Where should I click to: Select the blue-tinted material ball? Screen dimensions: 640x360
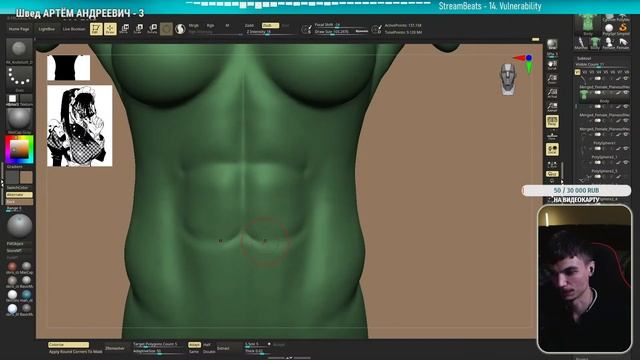click(27, 295)
